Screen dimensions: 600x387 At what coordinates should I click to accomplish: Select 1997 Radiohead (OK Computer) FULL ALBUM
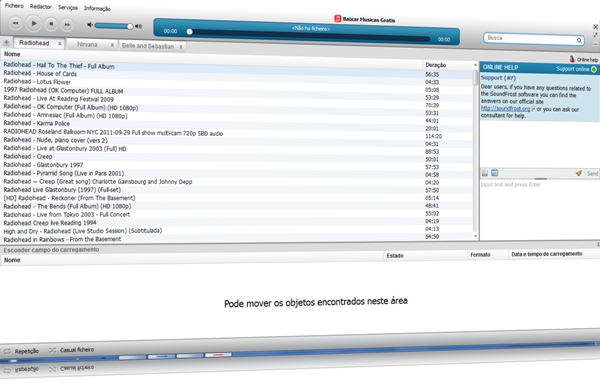237,91
